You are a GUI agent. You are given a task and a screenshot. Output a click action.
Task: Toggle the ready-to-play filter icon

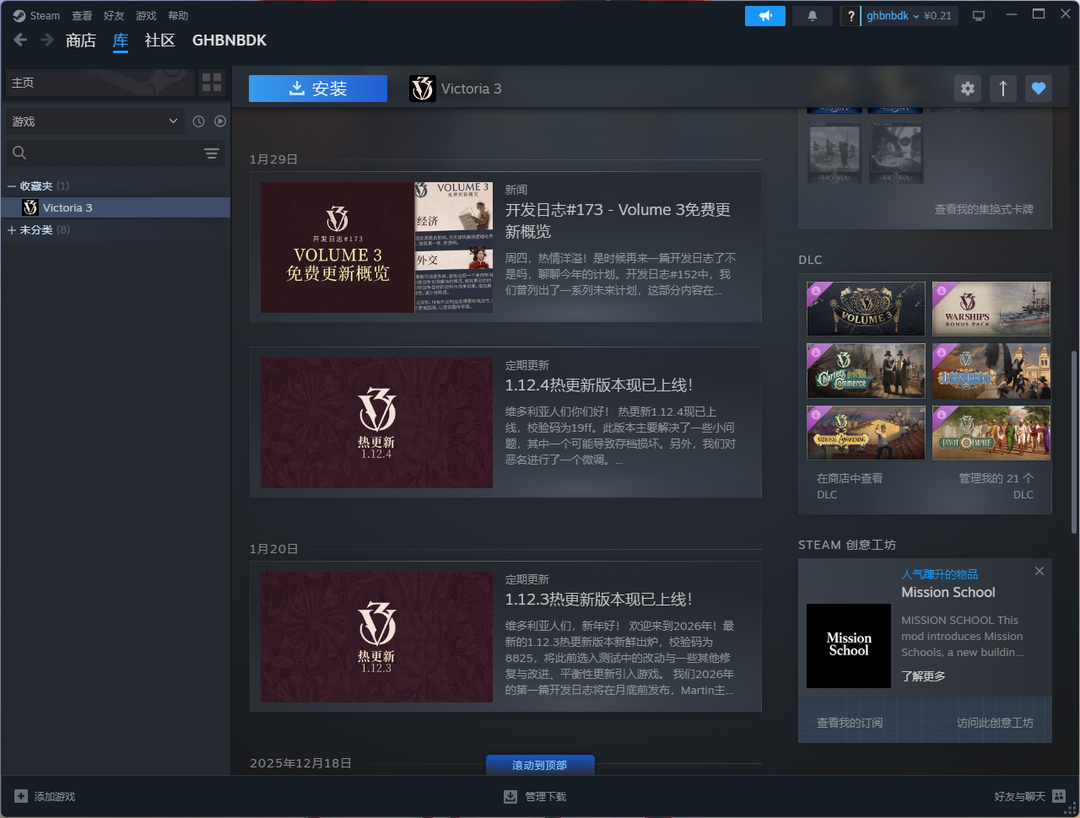(x=220, y=121)
